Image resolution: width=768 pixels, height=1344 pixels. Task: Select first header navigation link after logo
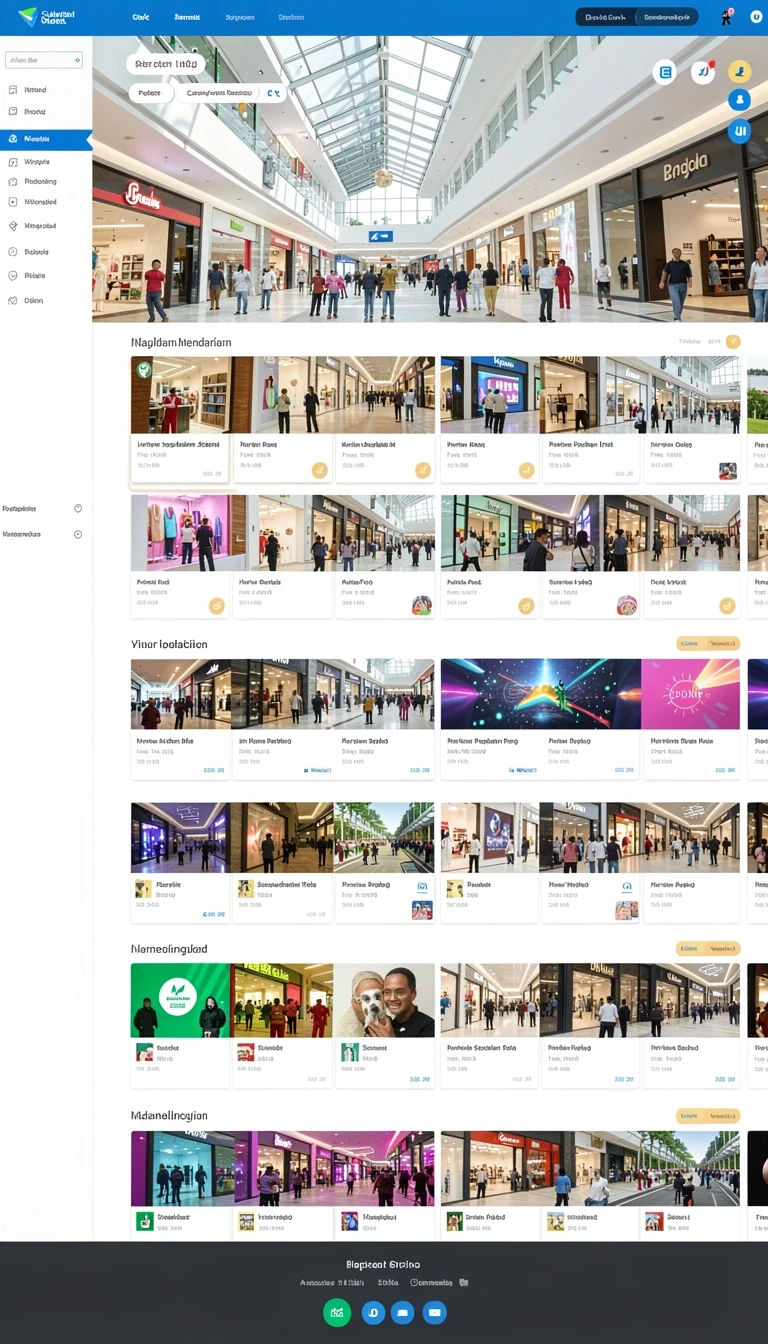tap(141, 17)
